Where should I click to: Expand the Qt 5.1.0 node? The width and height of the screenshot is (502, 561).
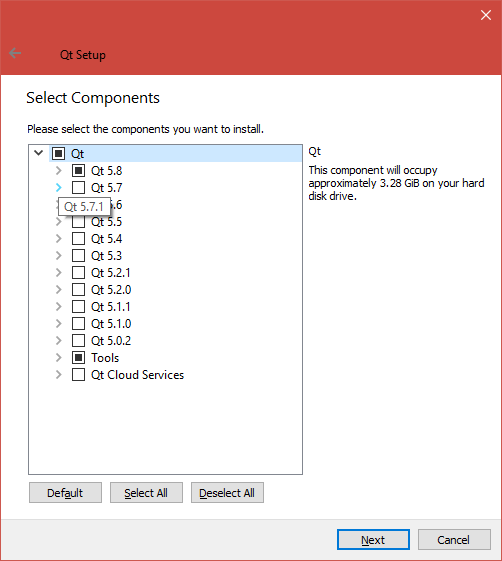tap(59, 323)
